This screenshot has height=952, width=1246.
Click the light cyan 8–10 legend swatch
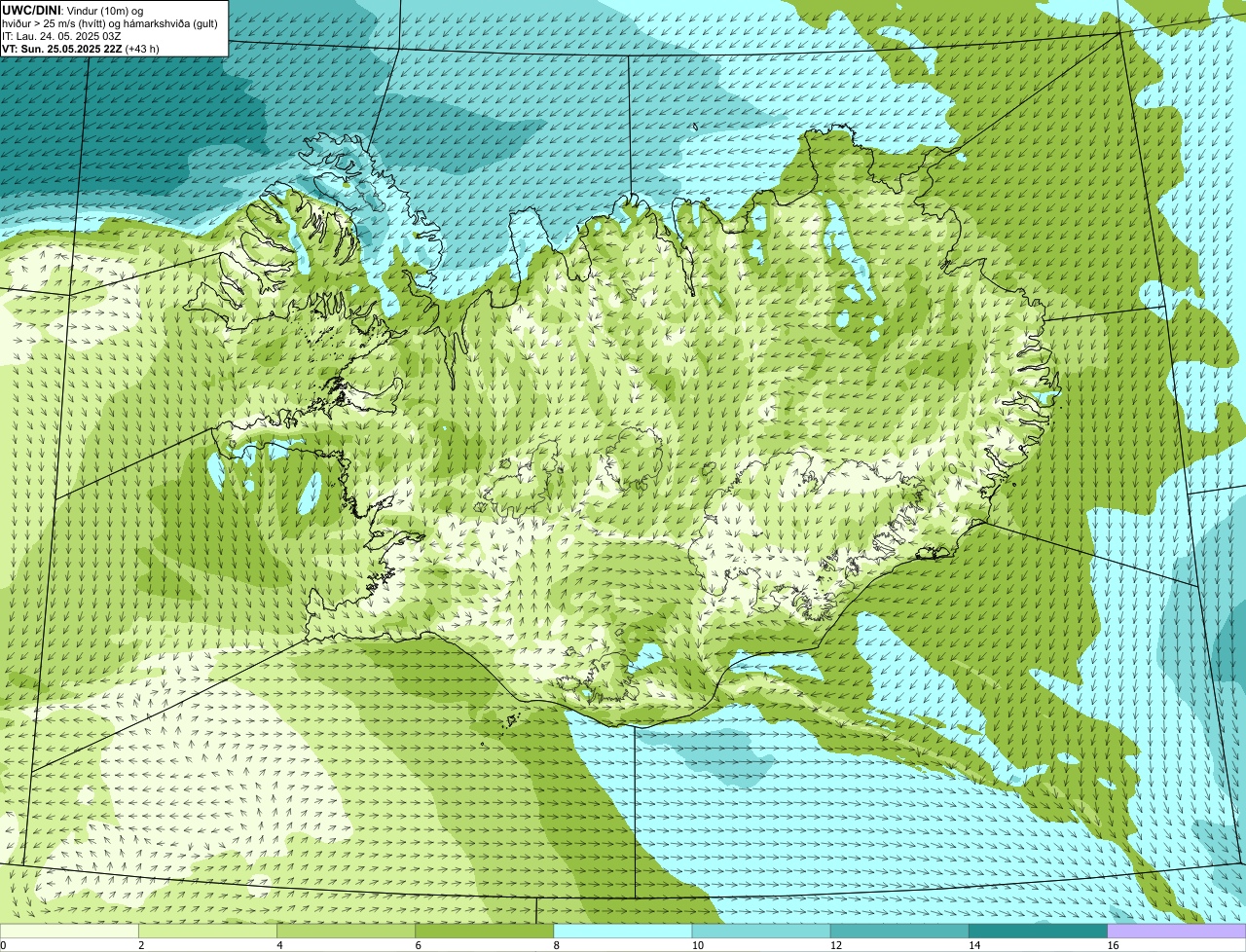coord(623,931)
